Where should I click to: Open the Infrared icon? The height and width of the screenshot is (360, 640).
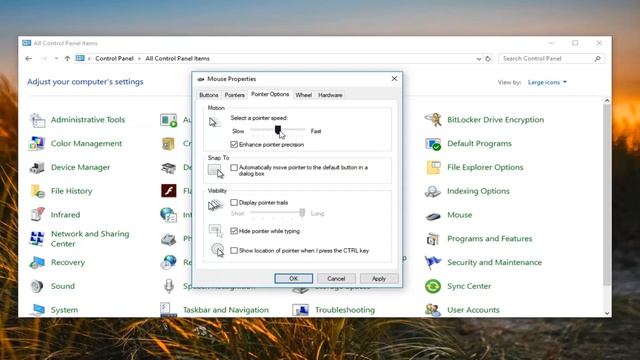(x=38, y=215)
